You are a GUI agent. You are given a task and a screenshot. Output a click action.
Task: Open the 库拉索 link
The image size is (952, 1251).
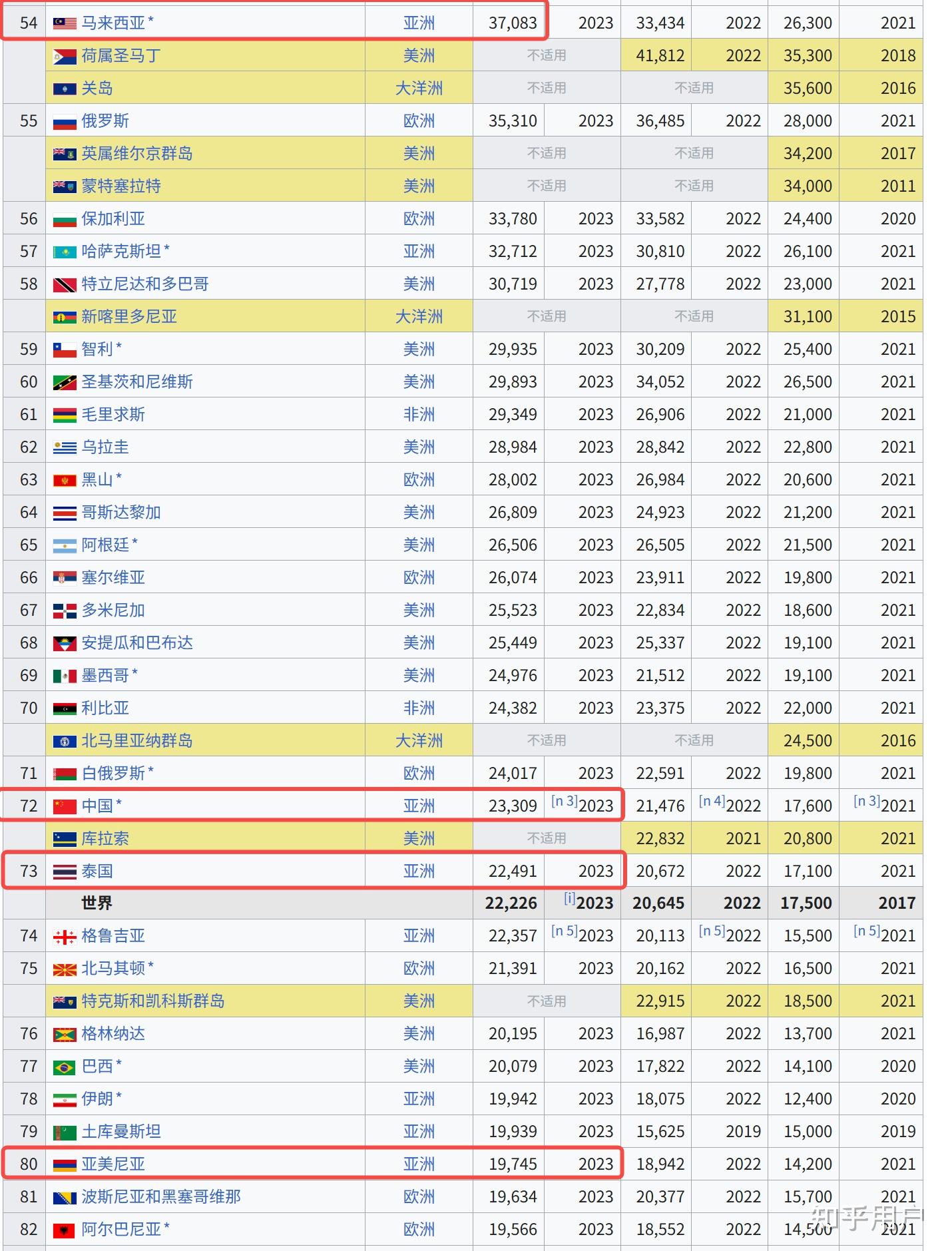coord(105,839)
